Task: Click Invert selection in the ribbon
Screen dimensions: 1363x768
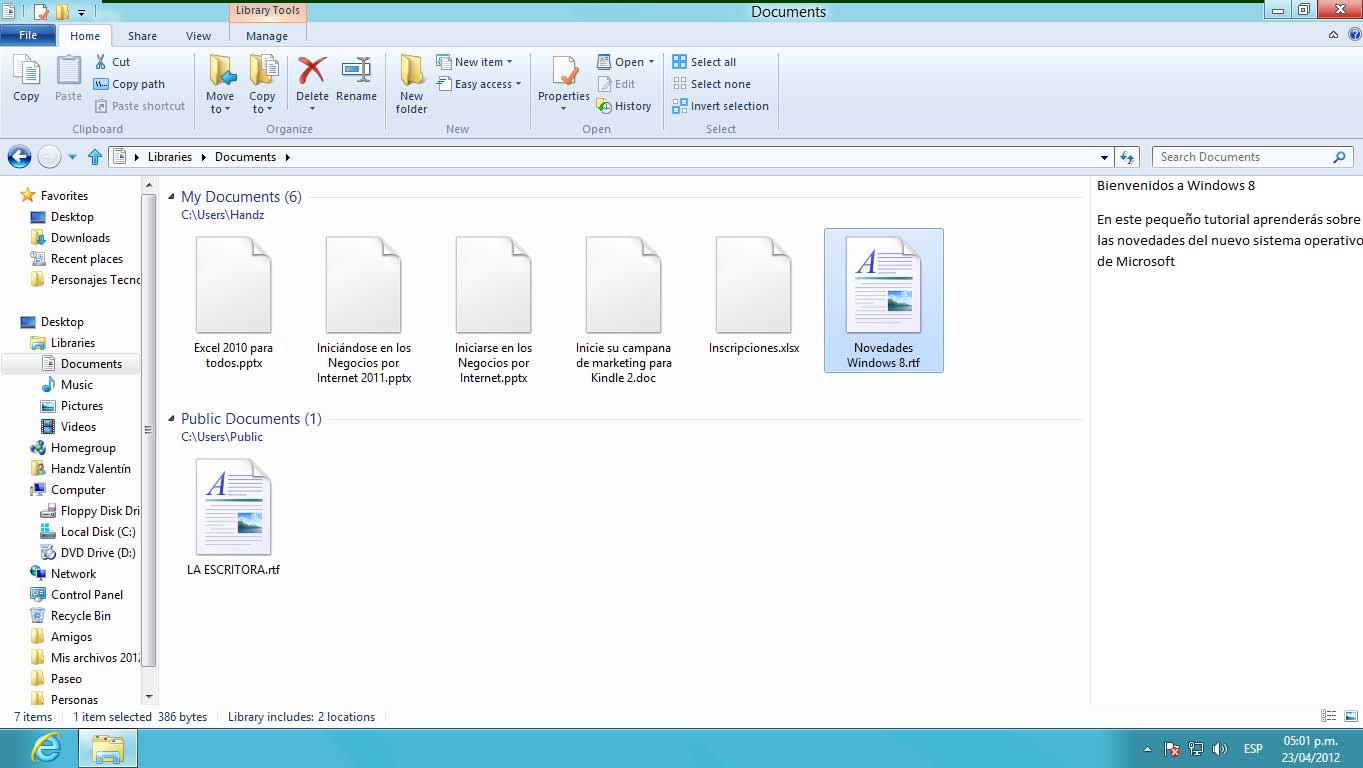Action: click(x=720, y=106)
